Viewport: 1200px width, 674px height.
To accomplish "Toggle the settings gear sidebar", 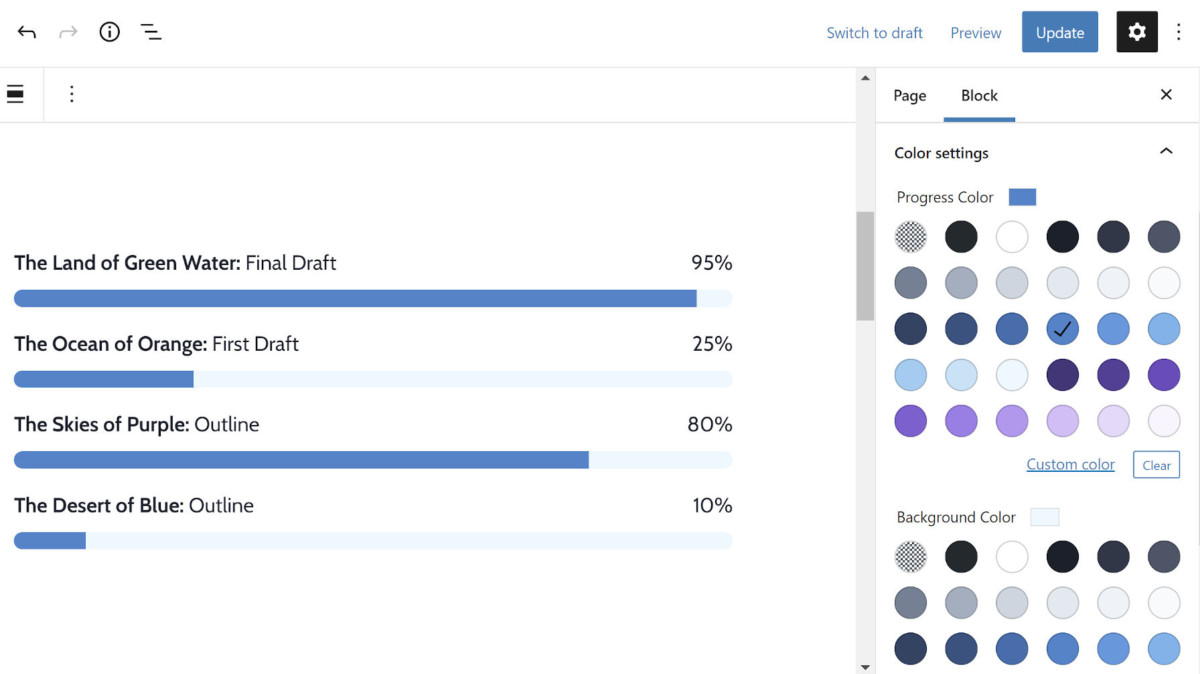I will [x=1136, y=32].
